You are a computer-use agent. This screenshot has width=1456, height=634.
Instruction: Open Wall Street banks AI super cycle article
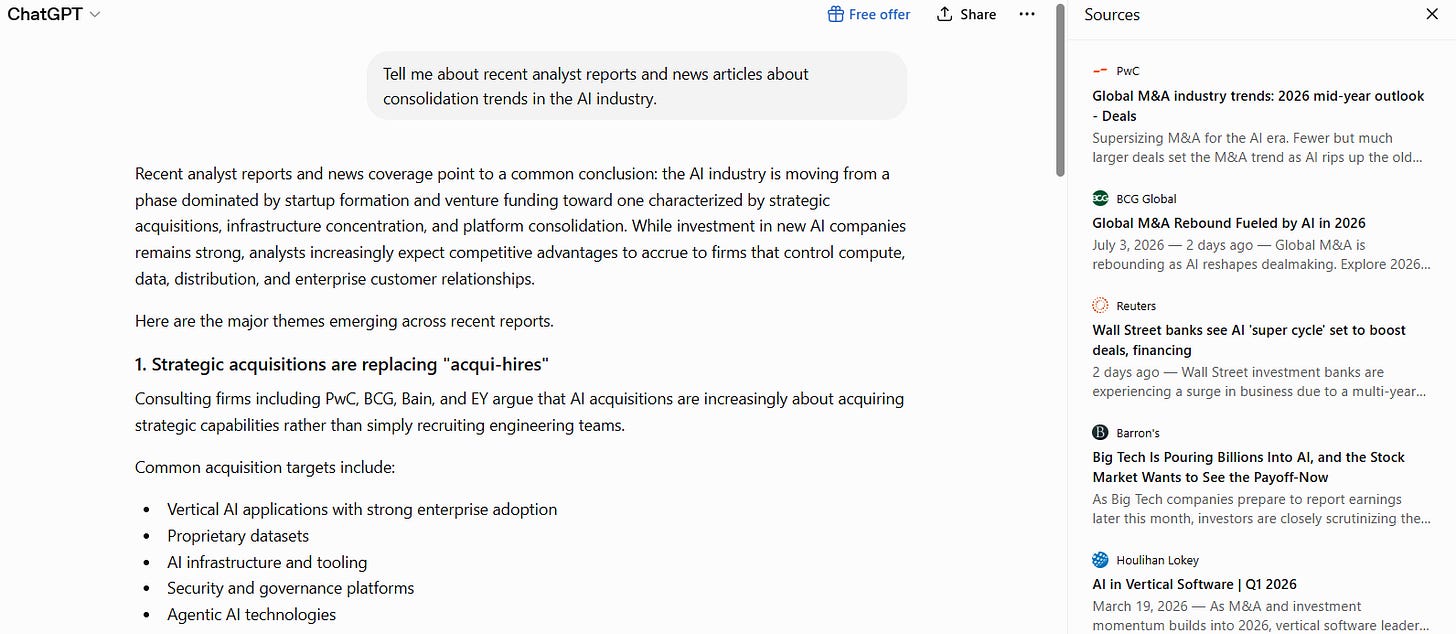click(1249, 340)
